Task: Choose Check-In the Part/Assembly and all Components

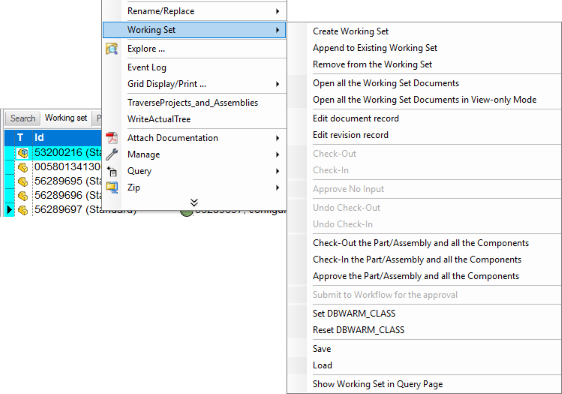Action: click(x=417, y=260)
